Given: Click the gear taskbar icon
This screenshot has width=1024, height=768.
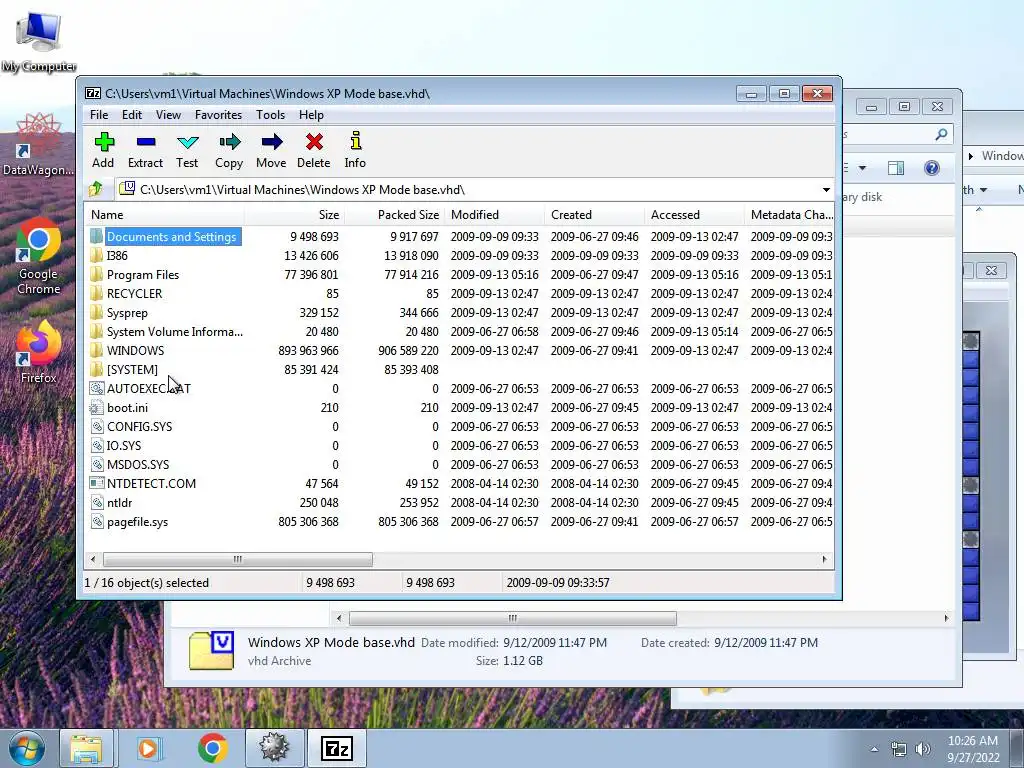Looking at the screenshot, I should (x=274, y=748).
